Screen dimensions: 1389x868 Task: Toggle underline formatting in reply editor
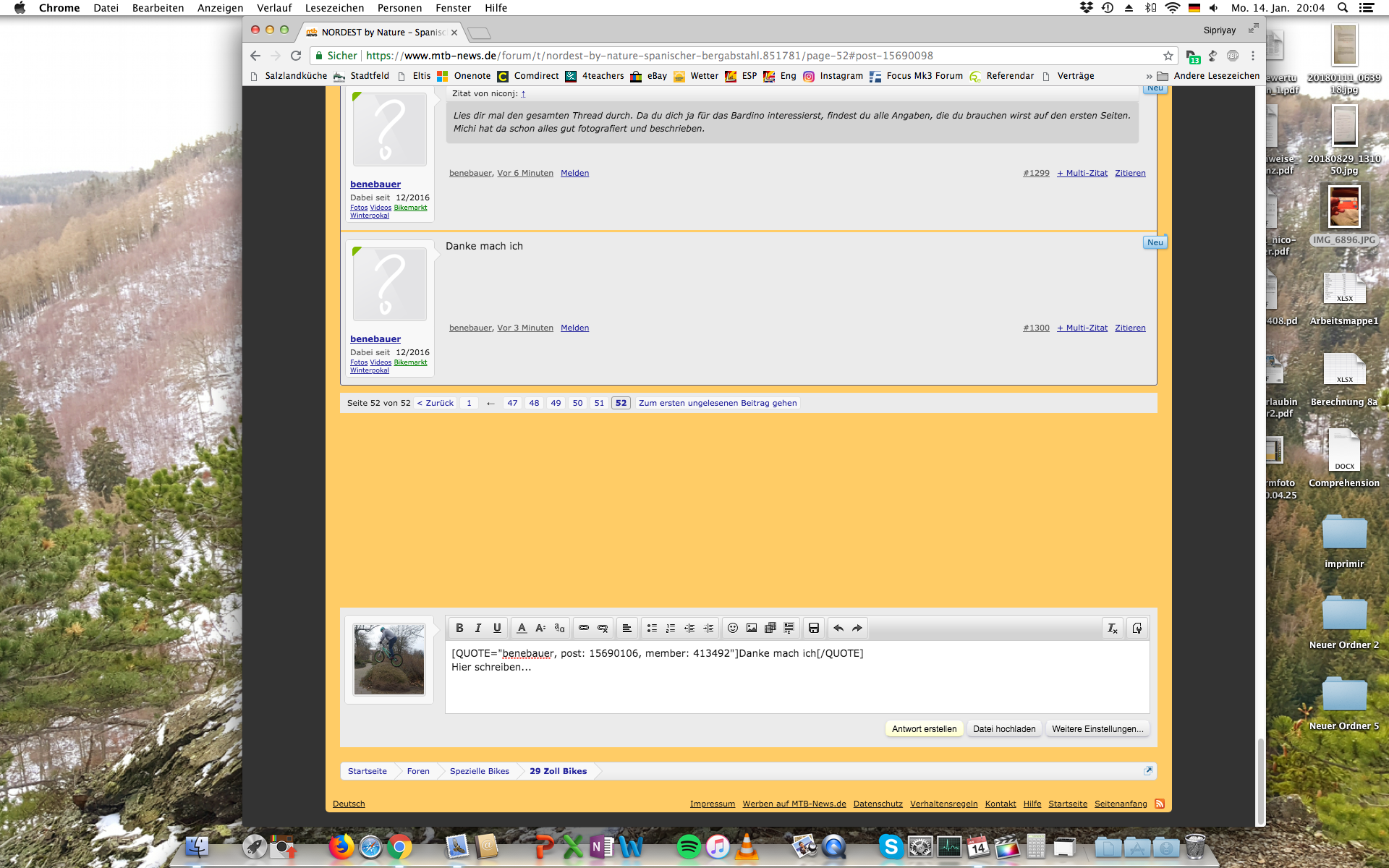(x=497, y=628)
